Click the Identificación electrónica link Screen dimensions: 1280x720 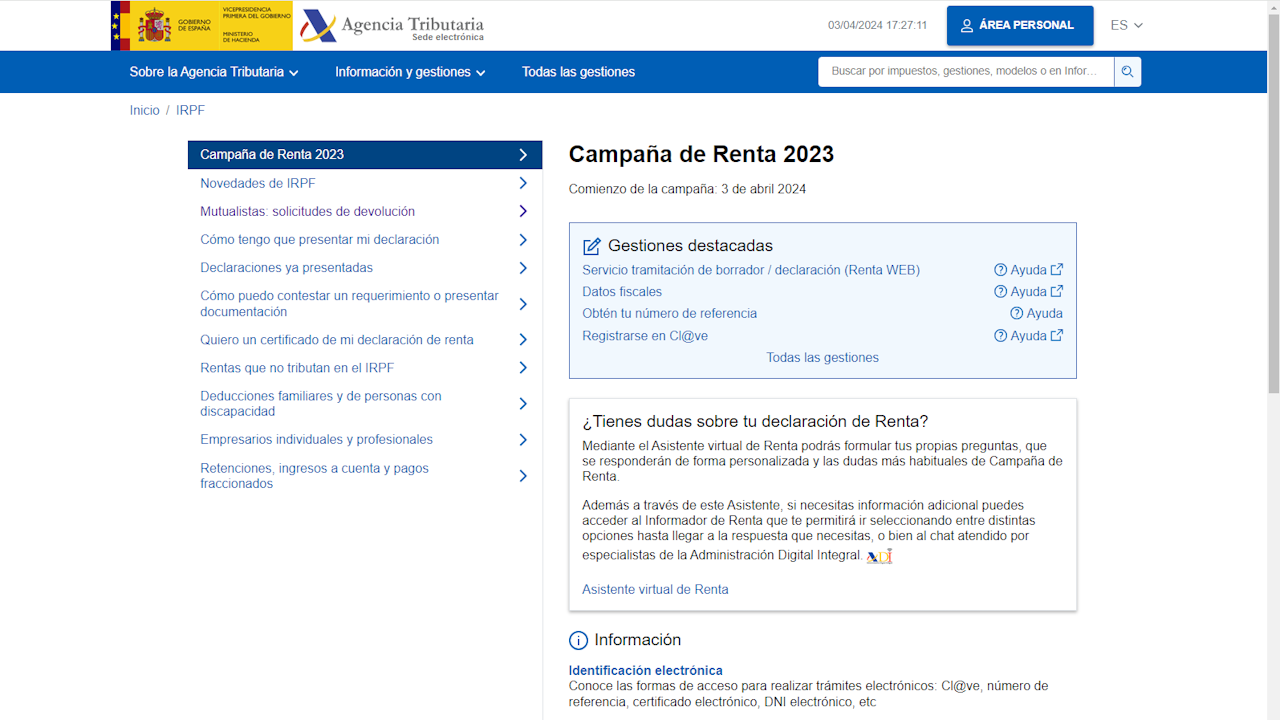click(x=645, y=670)
